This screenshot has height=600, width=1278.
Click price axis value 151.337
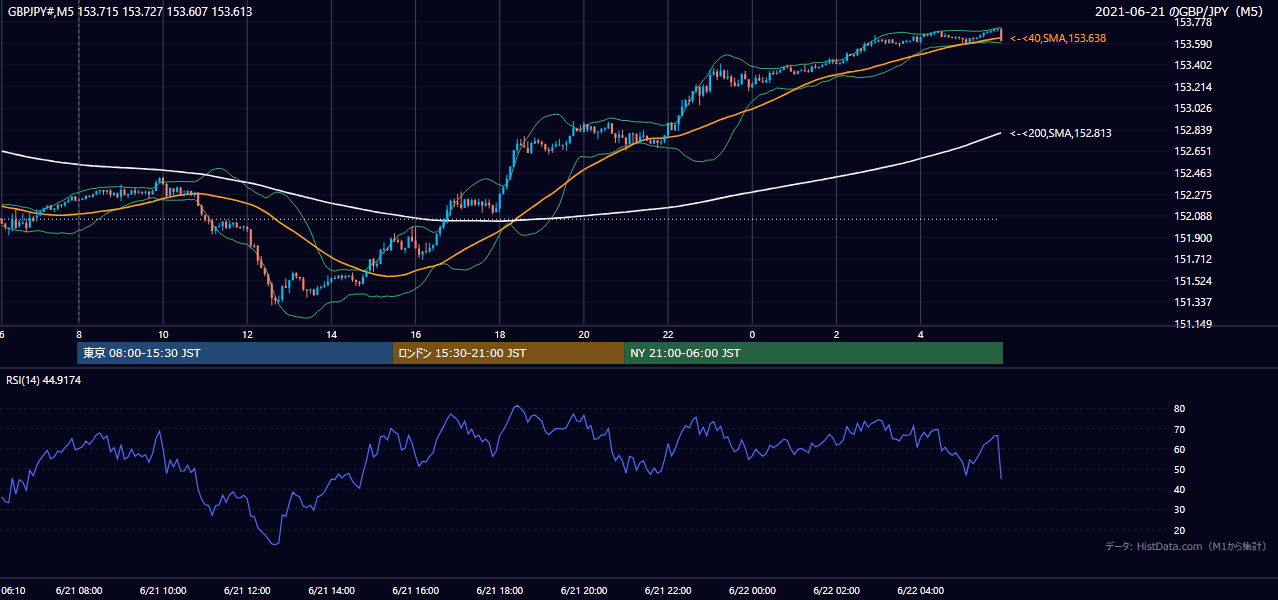[x=1192, y=302]
